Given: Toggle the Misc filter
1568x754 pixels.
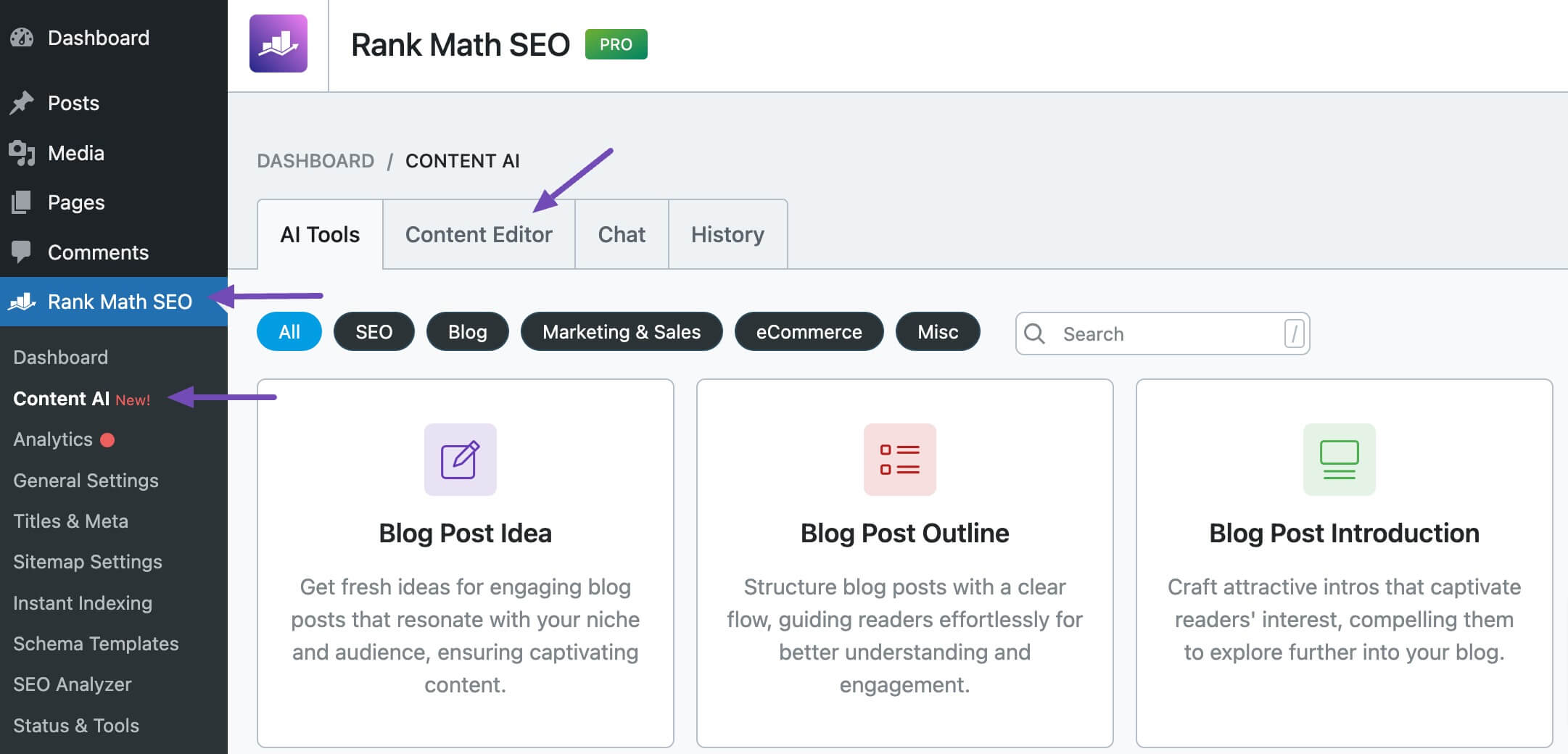Looking at the screenshot, I should [x=938, y=331].
